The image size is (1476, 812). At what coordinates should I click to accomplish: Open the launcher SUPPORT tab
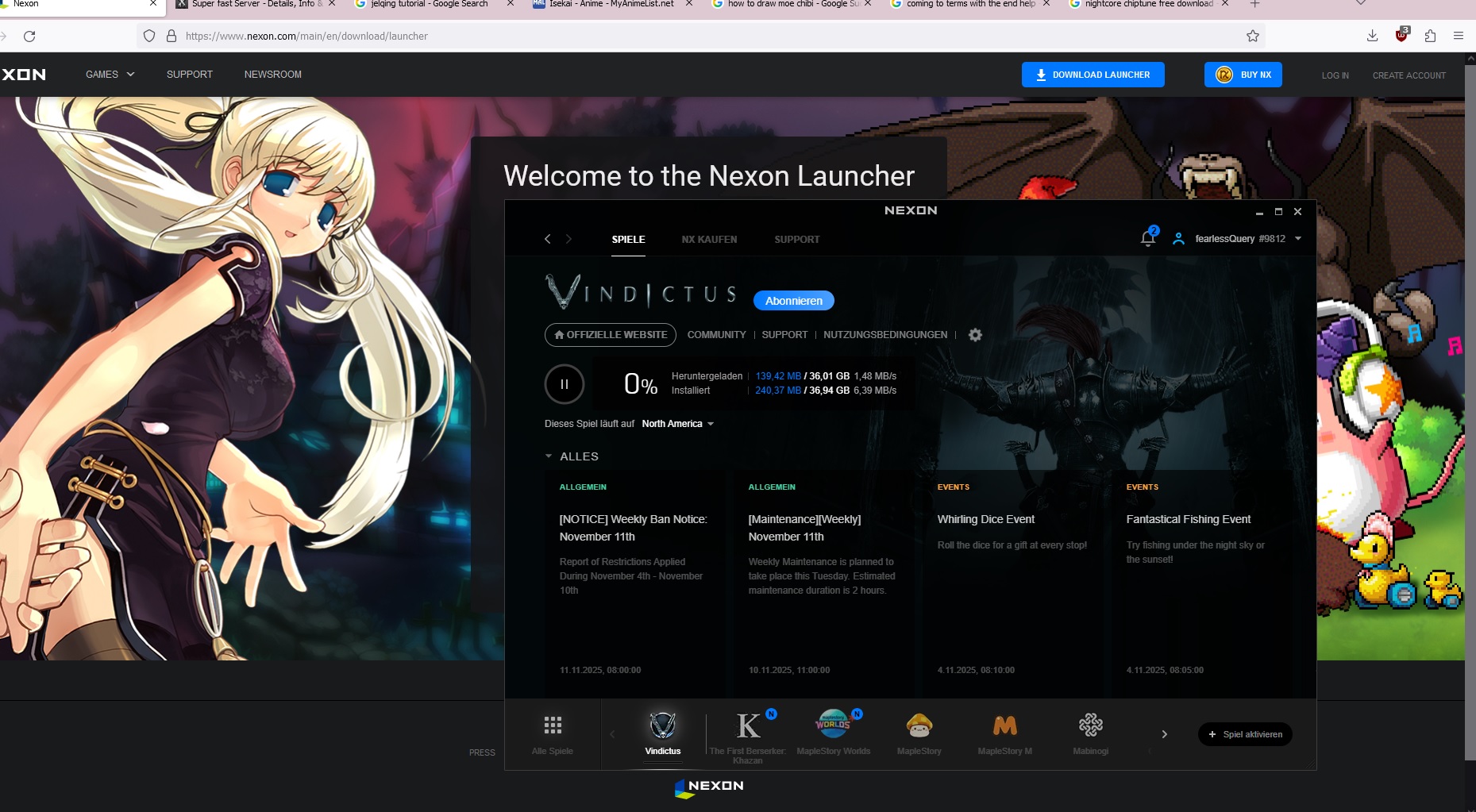(797, 240)
